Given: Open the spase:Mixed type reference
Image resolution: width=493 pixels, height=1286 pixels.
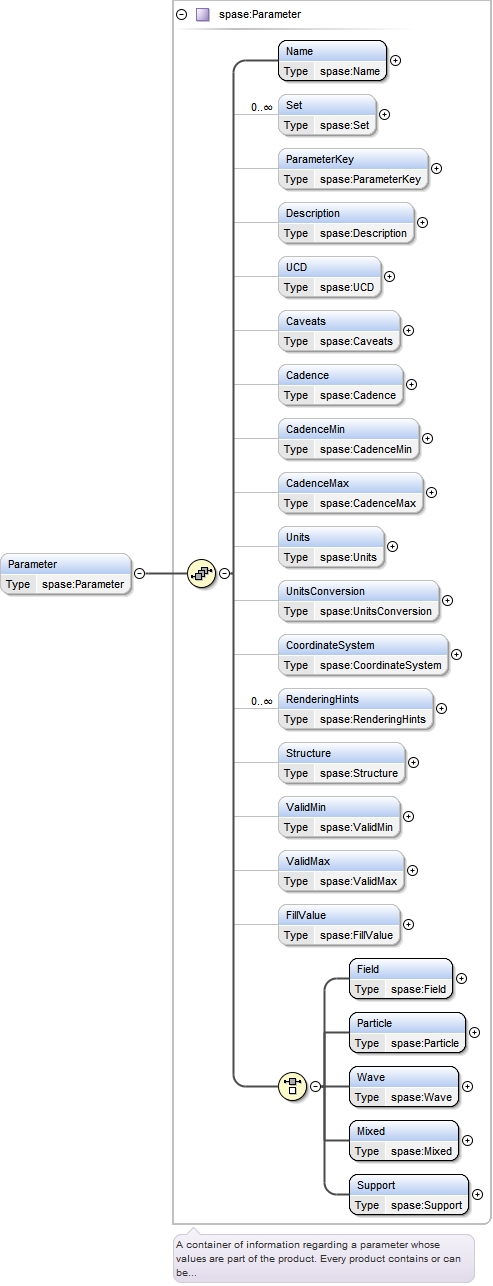Looking at the screenshot, I should (x=422, y=1151).
